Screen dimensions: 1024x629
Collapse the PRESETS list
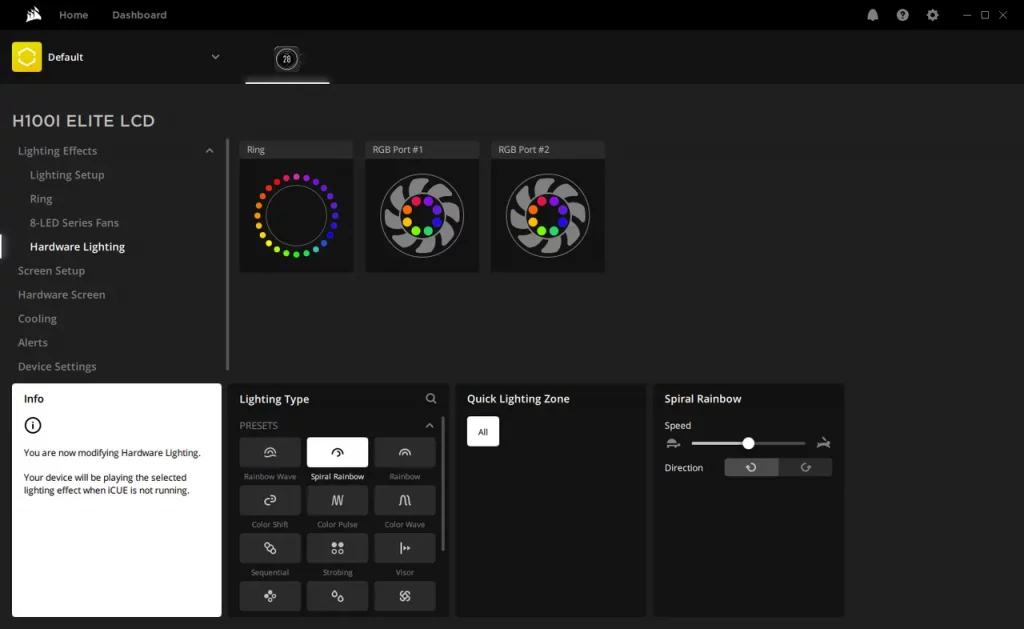[x=429, y=426]
